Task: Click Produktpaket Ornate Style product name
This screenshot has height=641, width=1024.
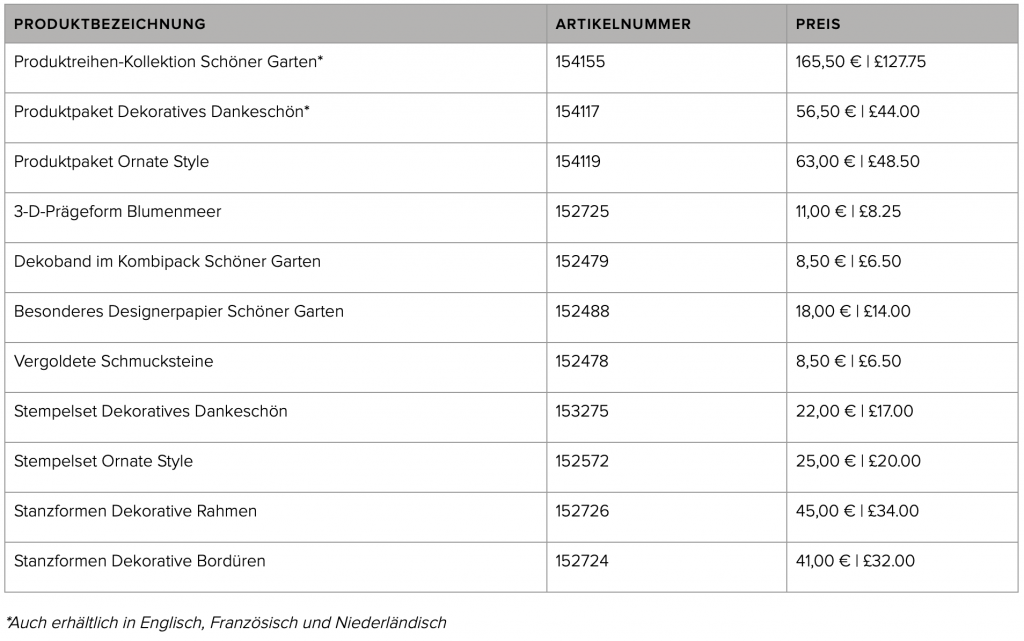Action: click(x=111, y=161)
